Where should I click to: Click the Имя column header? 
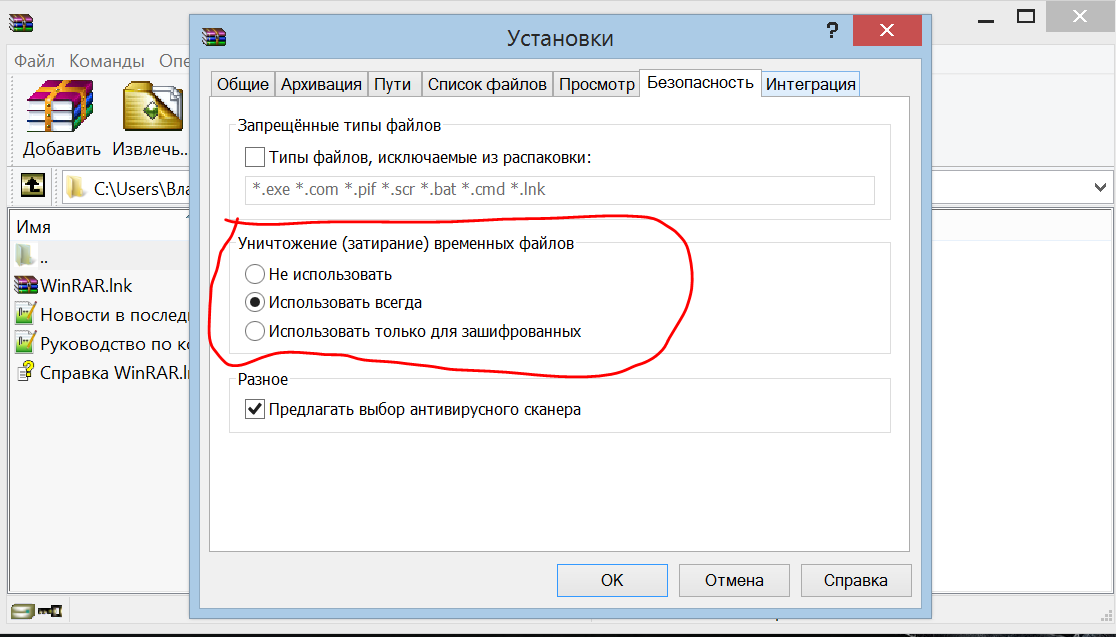34,227
